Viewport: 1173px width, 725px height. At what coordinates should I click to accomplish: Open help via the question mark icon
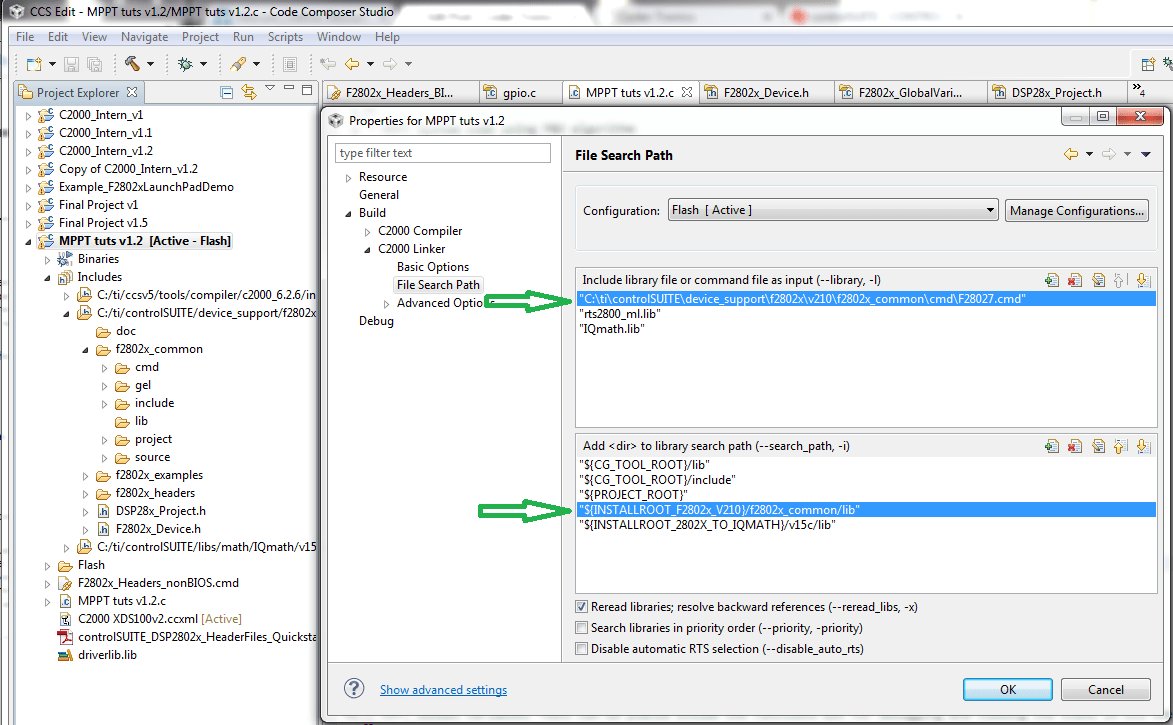[356, 689]
